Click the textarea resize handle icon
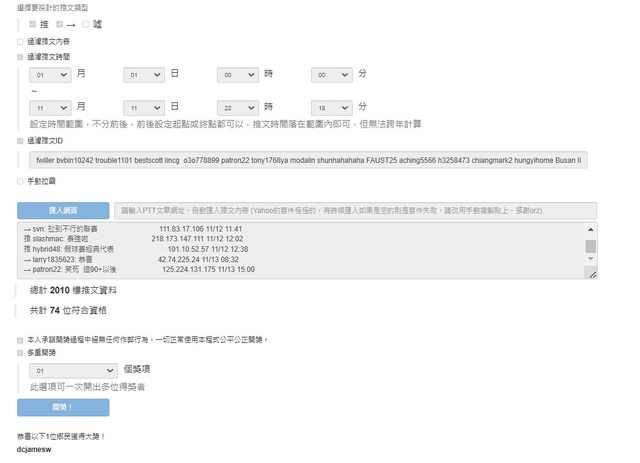The image size is (640, 463). tap(591, 273)
